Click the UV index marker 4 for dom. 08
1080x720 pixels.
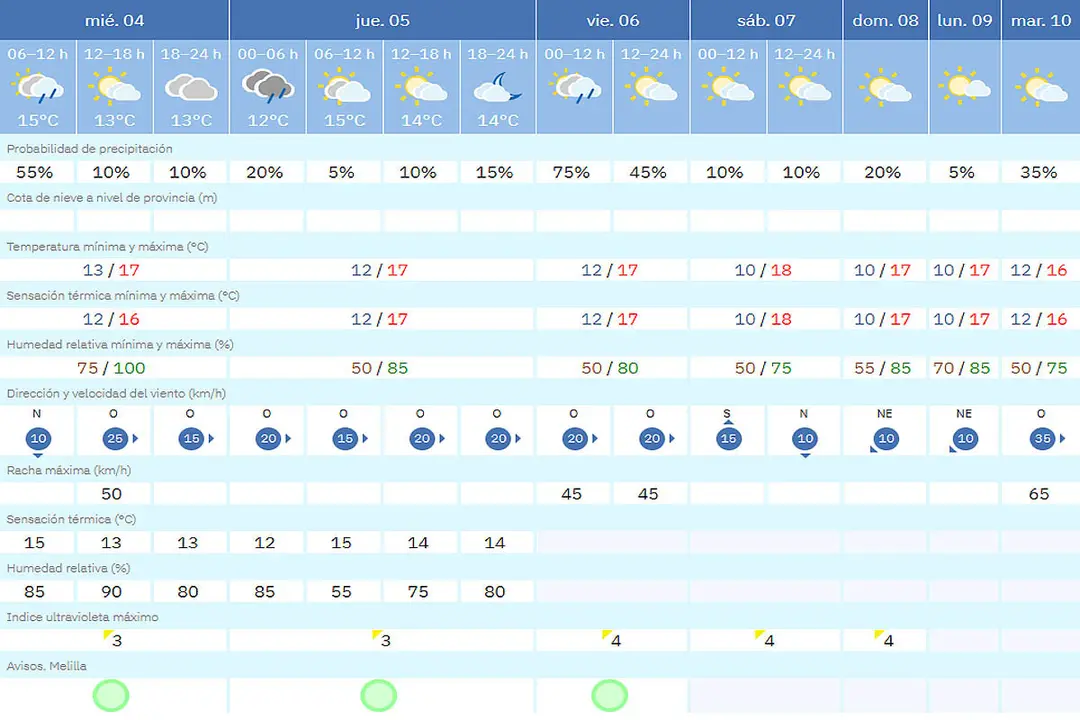[x=884, y=639]
